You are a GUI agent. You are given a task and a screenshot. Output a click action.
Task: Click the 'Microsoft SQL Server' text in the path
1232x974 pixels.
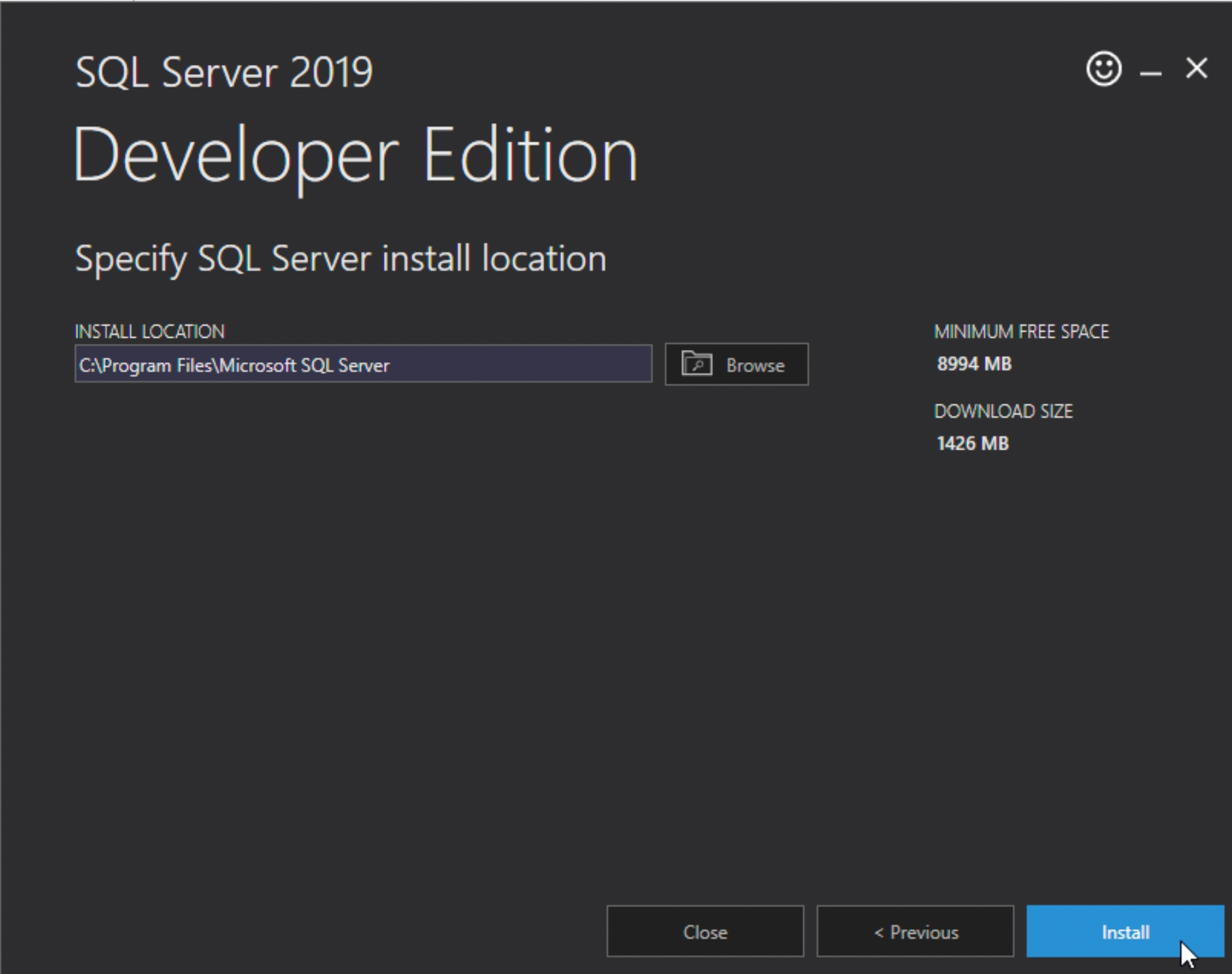(x=305, y=366)
